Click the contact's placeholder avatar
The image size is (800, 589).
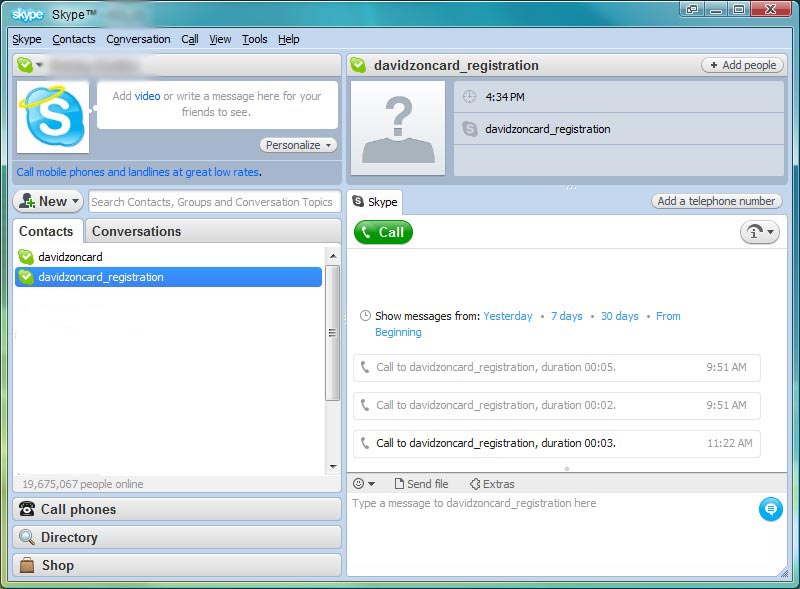tap(398, 128)
